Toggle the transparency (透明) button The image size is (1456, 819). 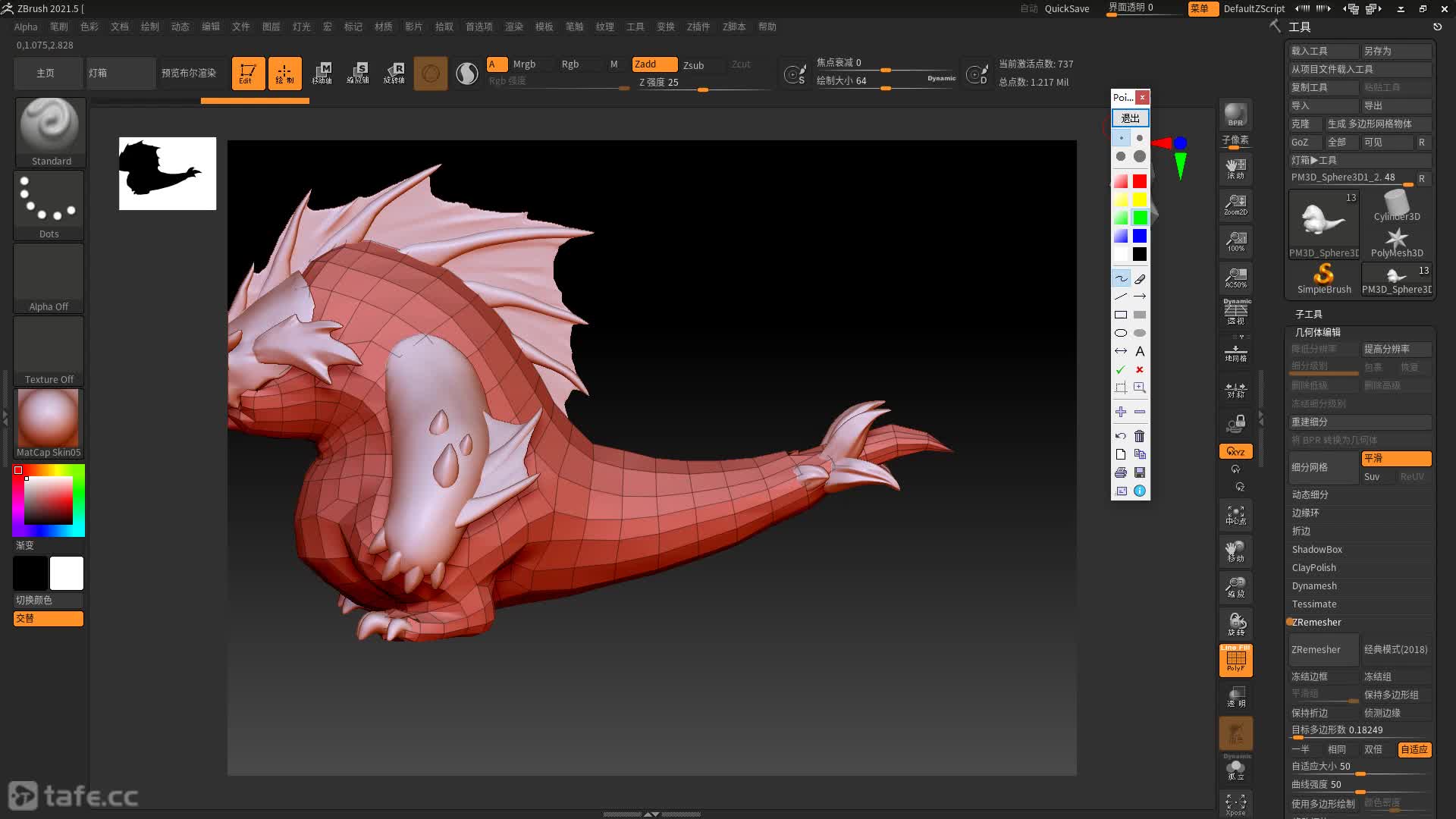1235,696
